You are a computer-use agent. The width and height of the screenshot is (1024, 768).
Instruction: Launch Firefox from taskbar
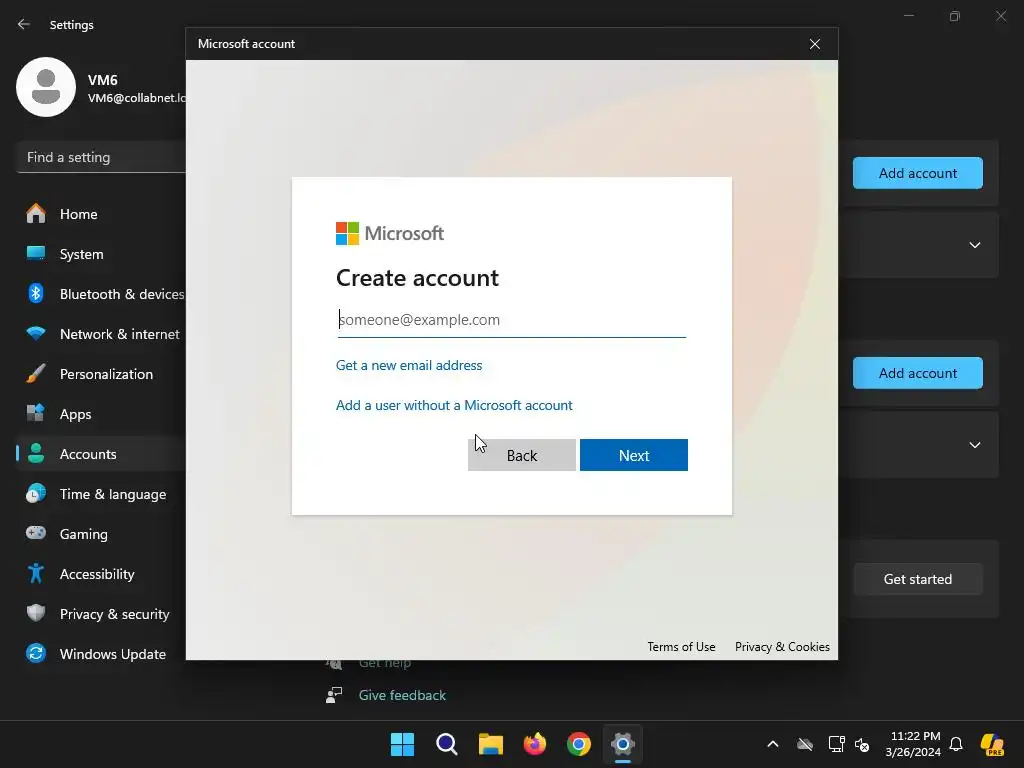[x=535, y=744]
